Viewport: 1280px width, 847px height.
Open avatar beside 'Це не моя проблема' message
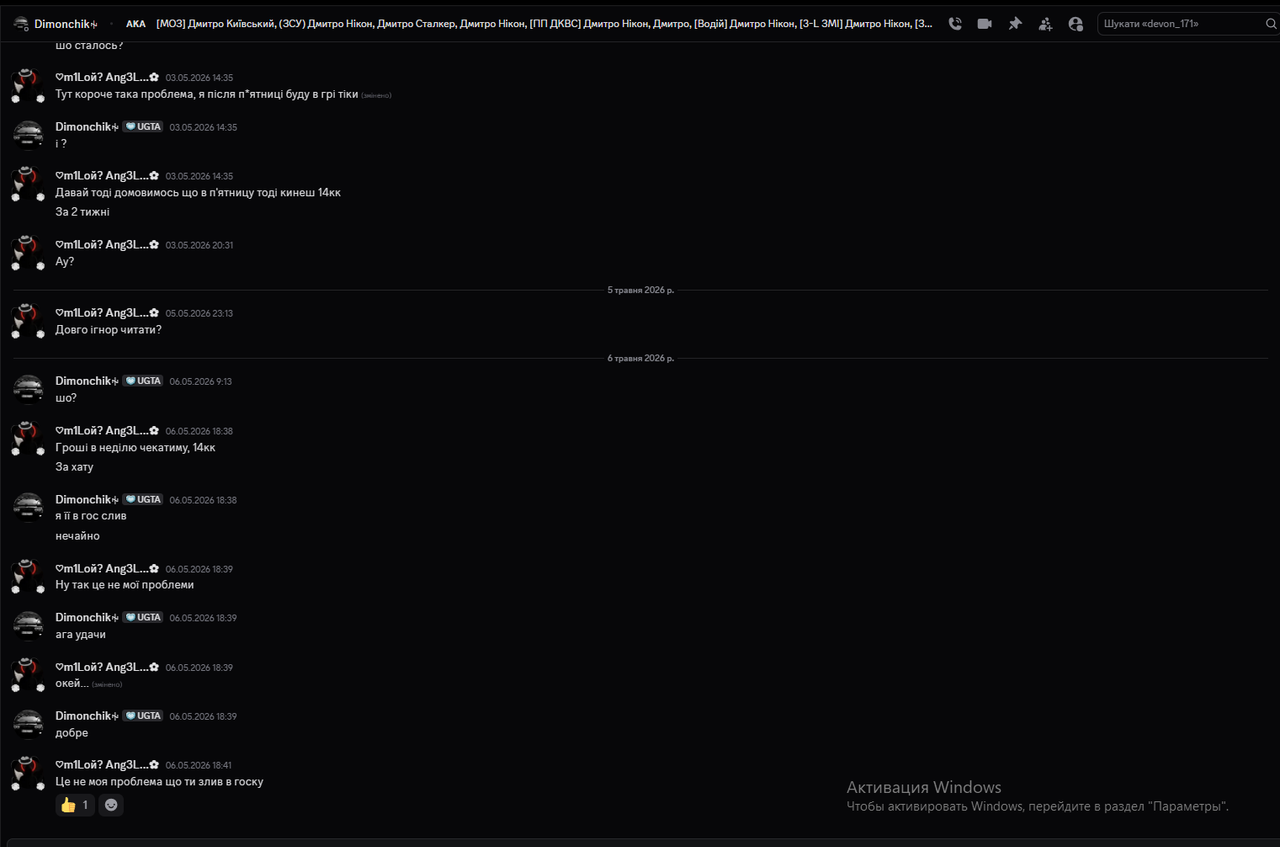(x=28, y=773)
